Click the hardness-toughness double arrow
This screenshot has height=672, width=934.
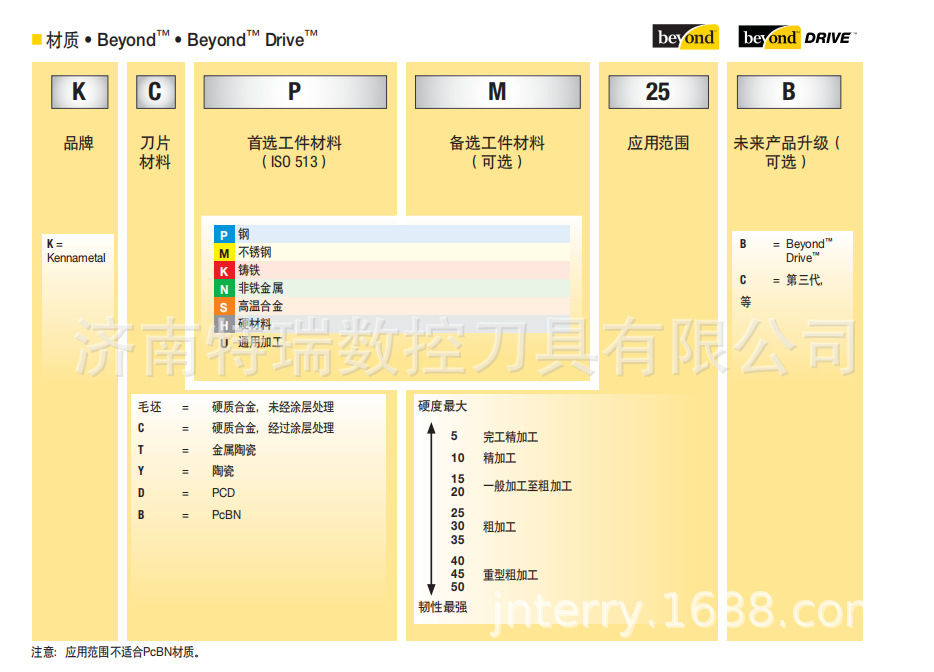(x=431, y=509)
